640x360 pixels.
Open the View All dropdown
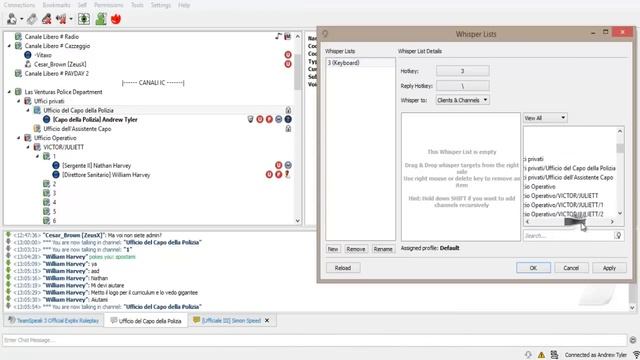coord(545,118)
